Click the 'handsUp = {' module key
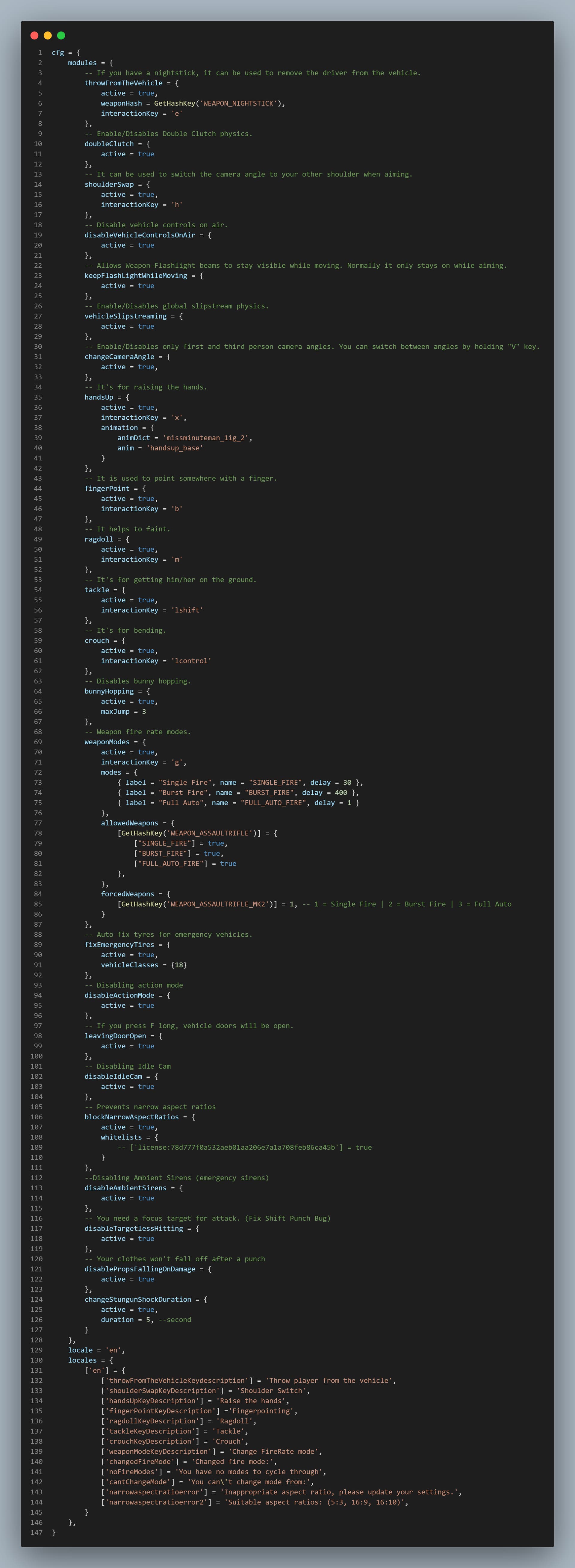 click(x=107, y=397)
